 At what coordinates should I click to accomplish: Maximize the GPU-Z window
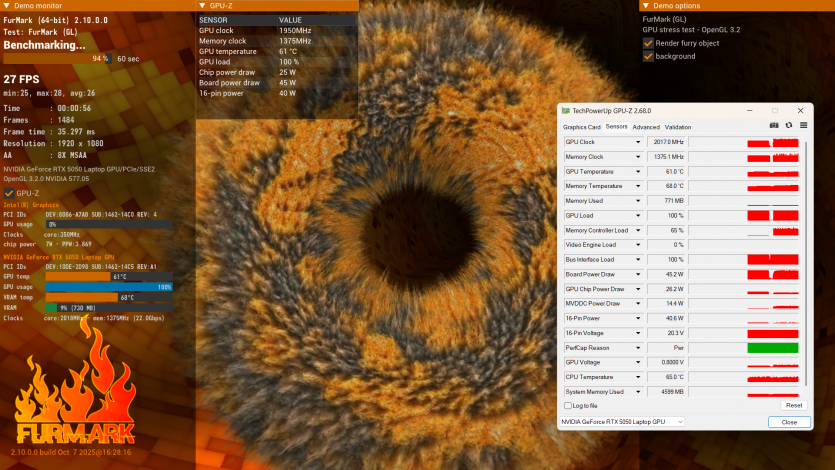774,110
